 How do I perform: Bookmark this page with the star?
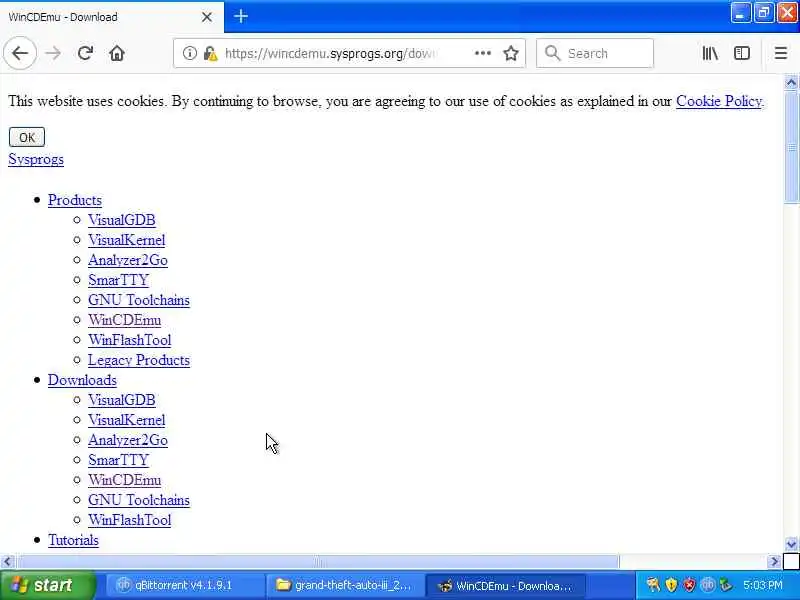[511, 53]
